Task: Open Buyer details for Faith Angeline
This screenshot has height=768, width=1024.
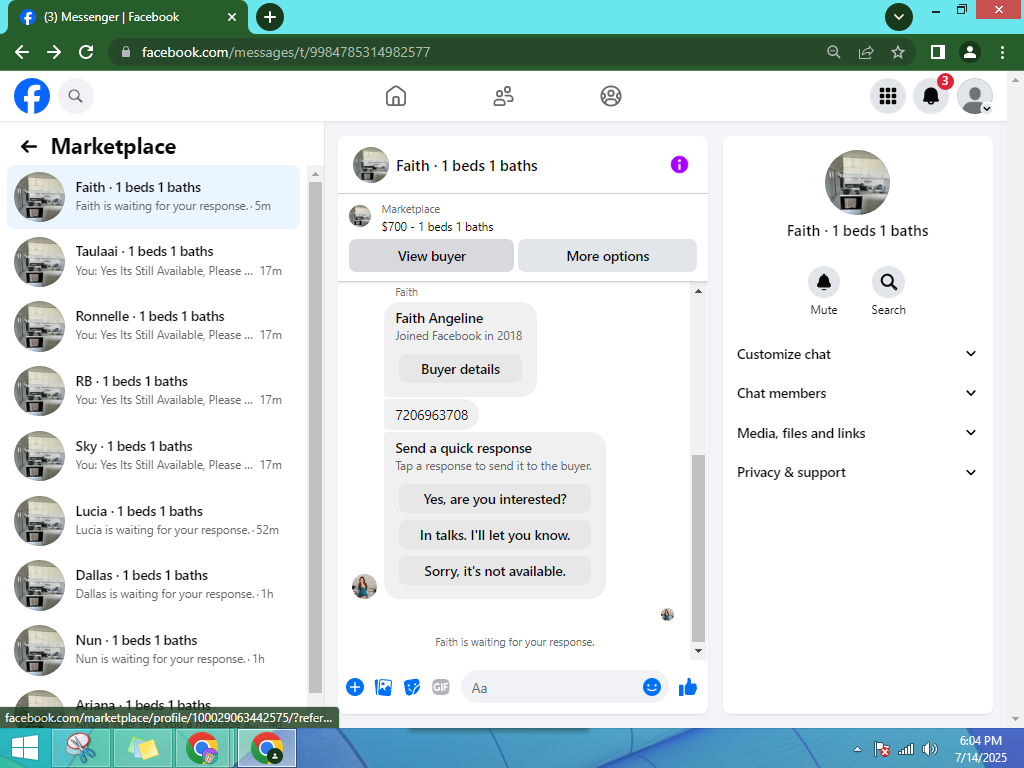Action: tap(460, 369)
